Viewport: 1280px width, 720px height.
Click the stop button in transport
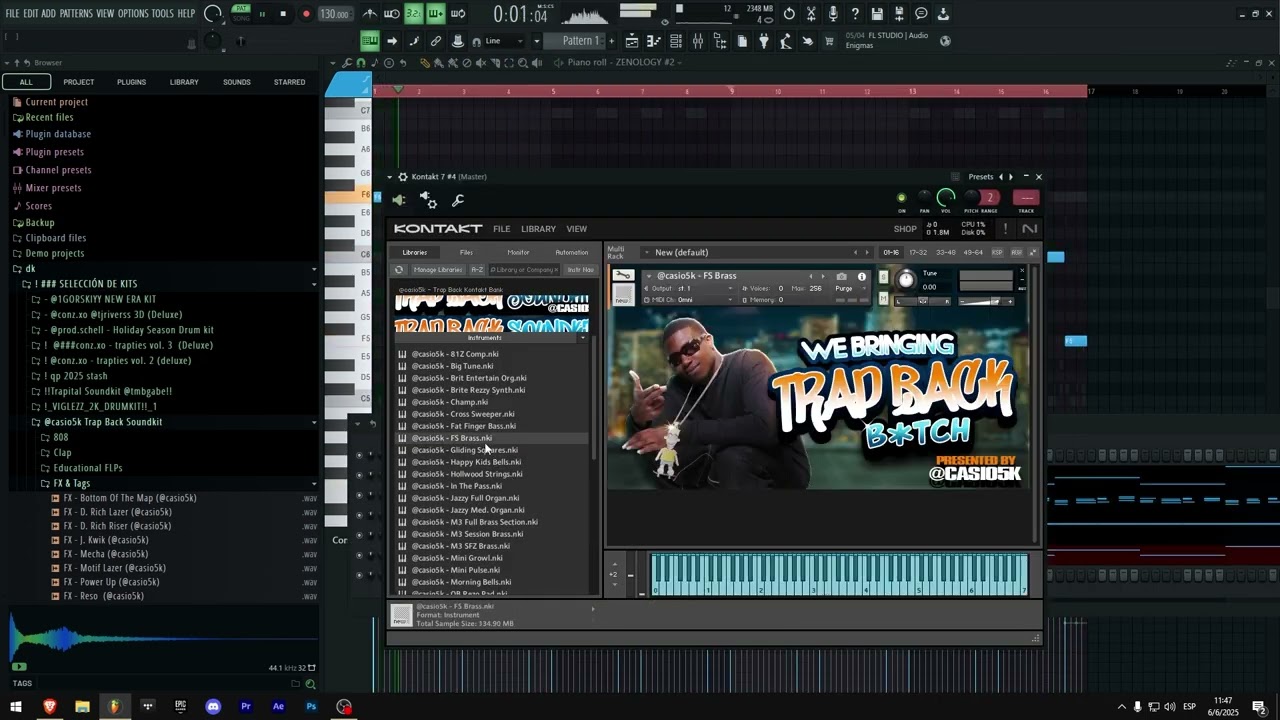click(x=283, y=14)
